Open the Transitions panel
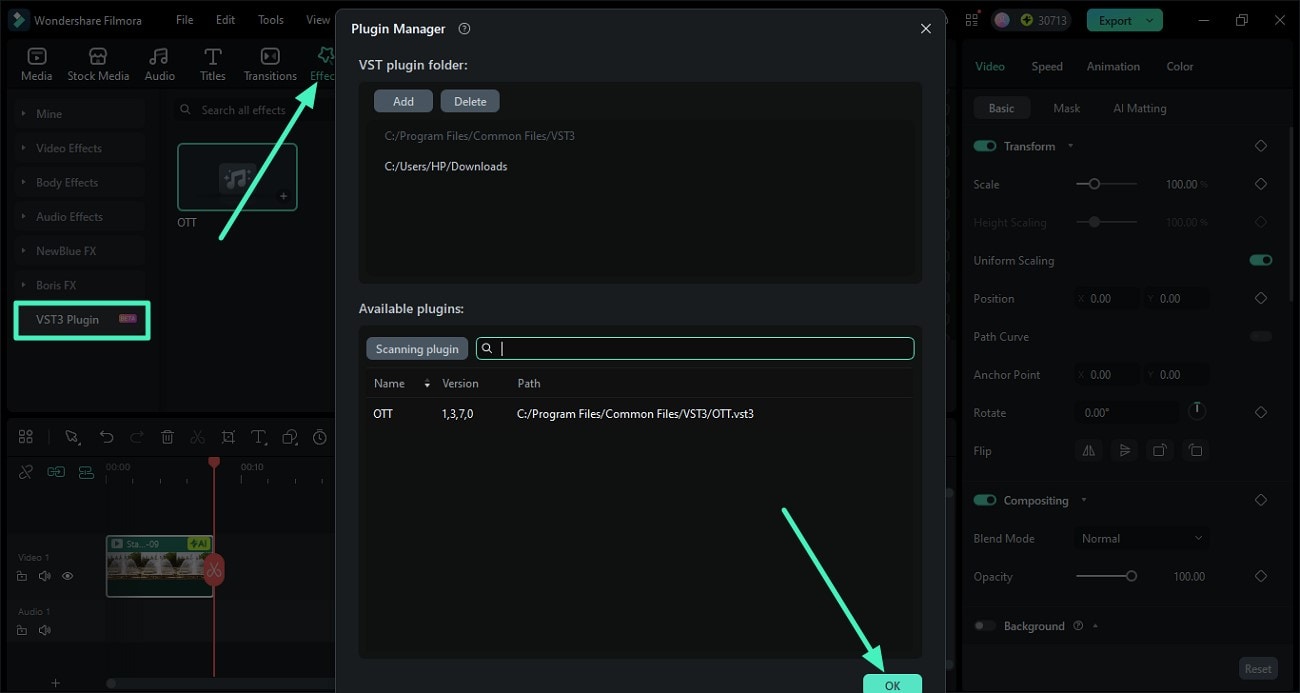Image resolution: width=1300 pixels, height=693 pixels. [x=269, y=60]
